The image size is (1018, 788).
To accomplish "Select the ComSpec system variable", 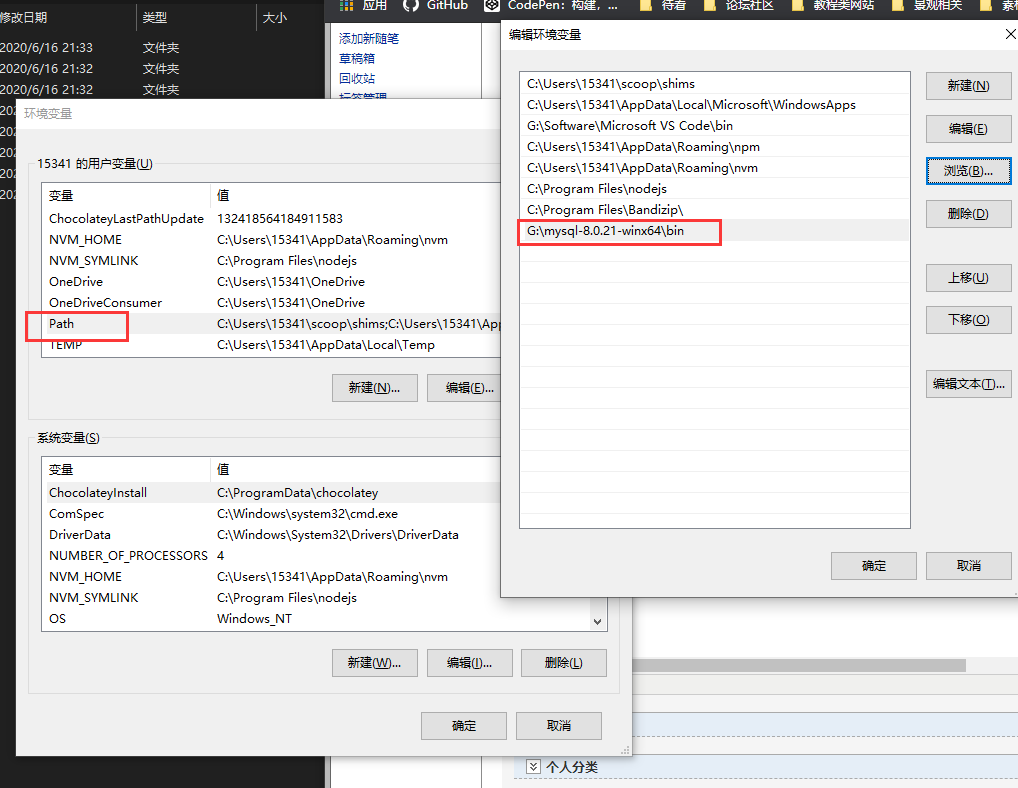I will tap(273, 513).
